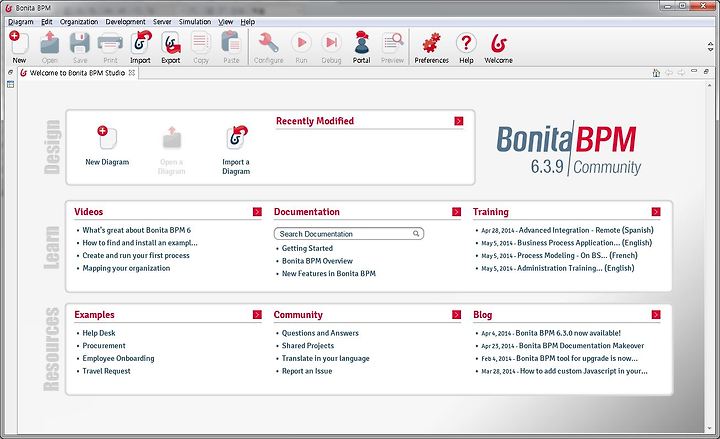Click the New diagram toolbar icon

pyautogui.click(x=19, y=43)
